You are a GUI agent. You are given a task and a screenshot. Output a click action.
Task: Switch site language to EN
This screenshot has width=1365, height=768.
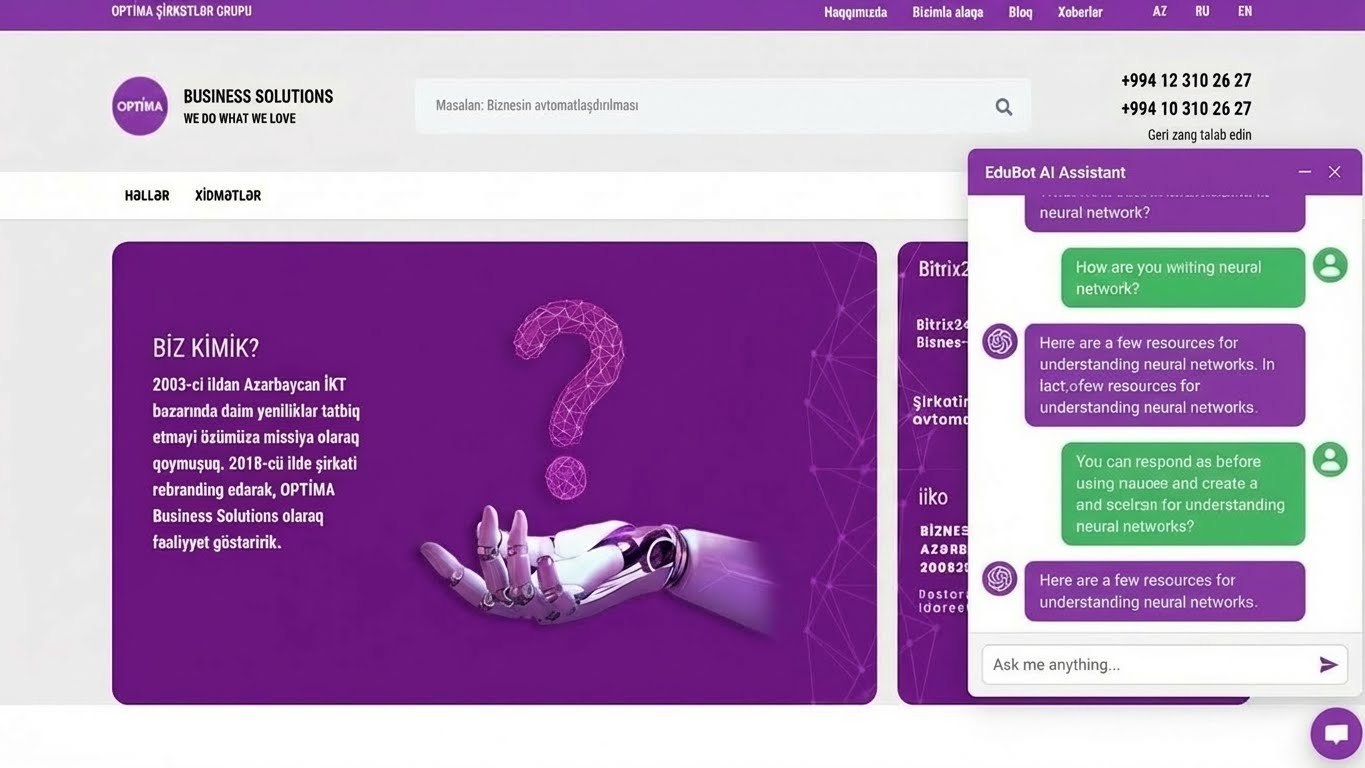(x=1244, y=11)
